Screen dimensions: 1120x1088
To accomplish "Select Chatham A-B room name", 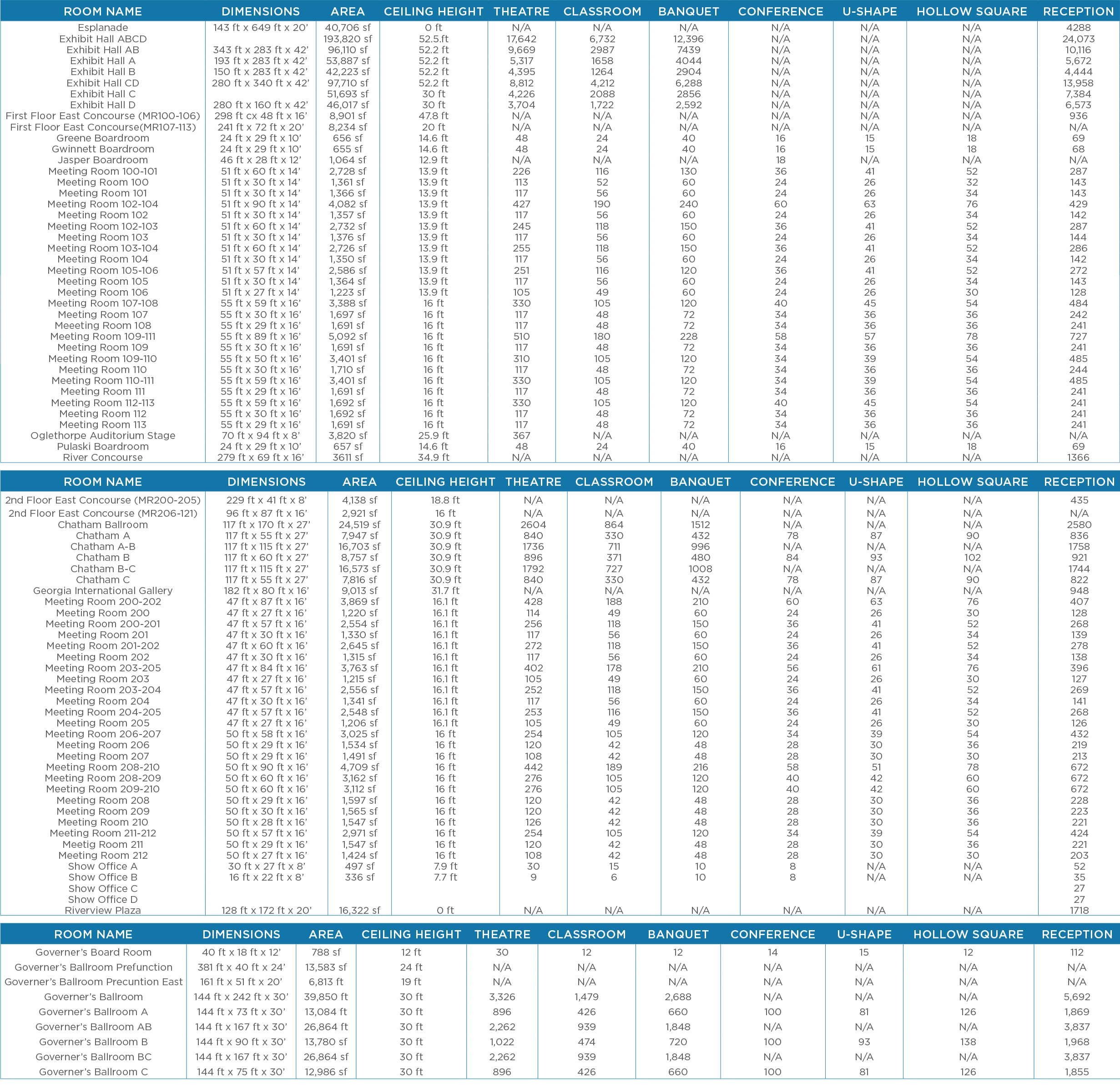I will [x=103, y=547].
